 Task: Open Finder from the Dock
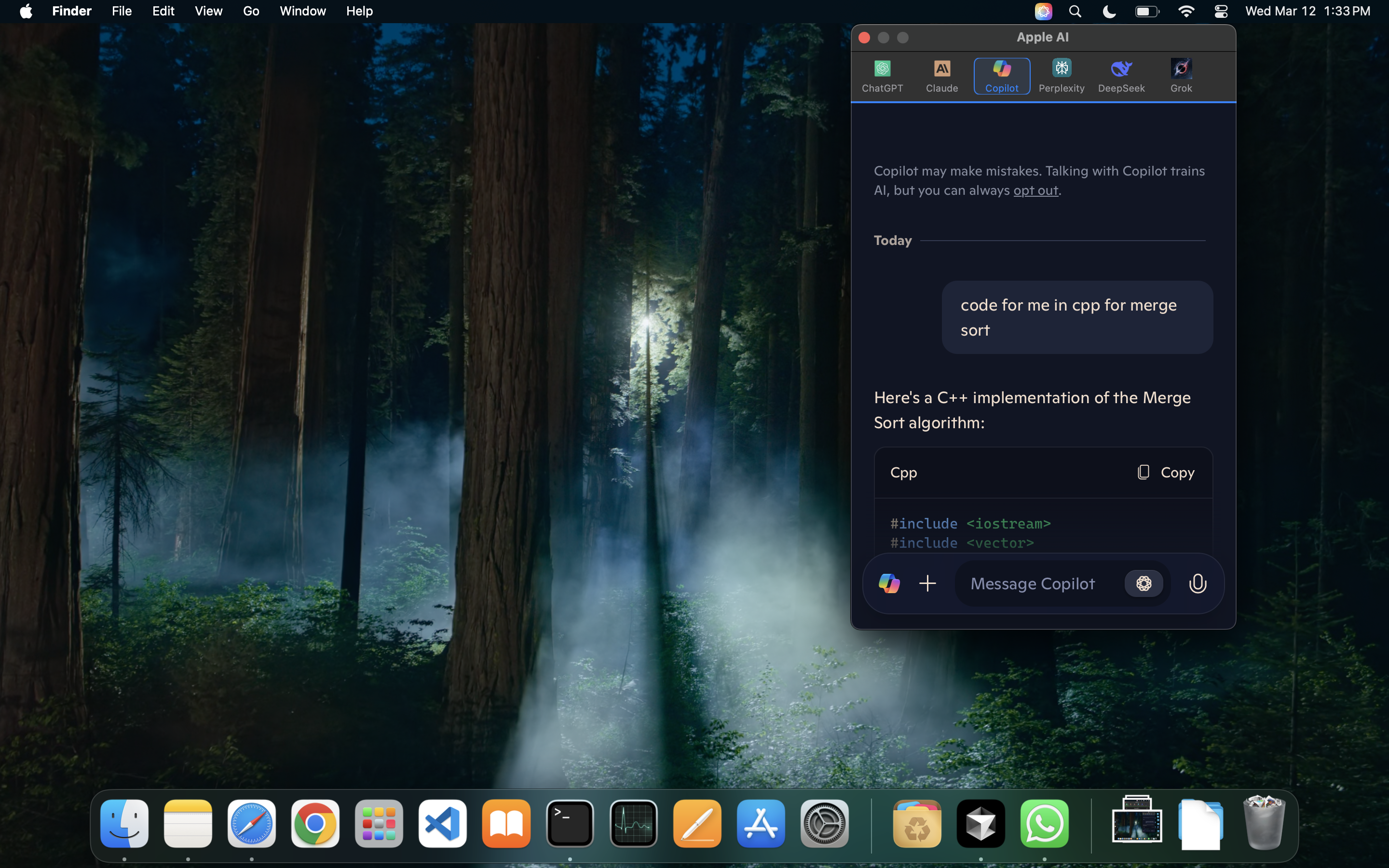[124, 823]
